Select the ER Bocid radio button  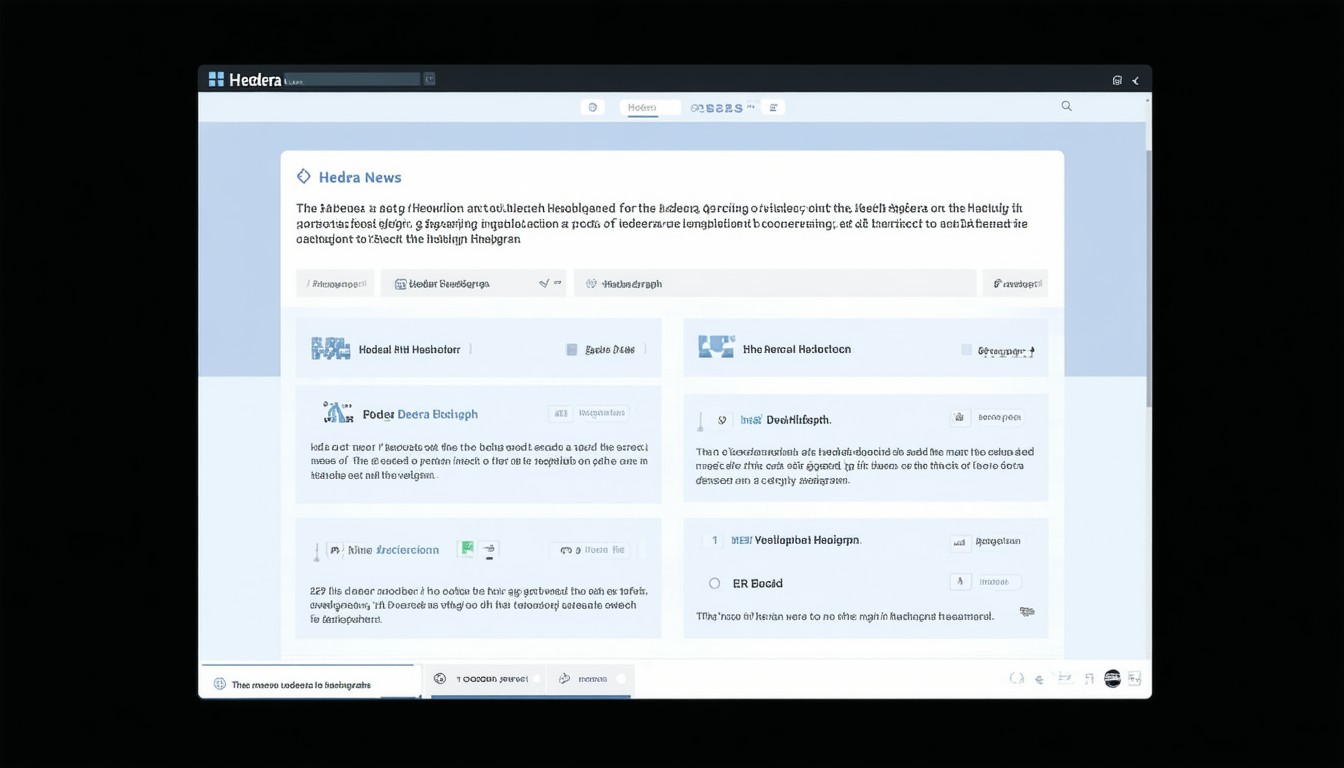pyautogui.click(x=714, y=583)
